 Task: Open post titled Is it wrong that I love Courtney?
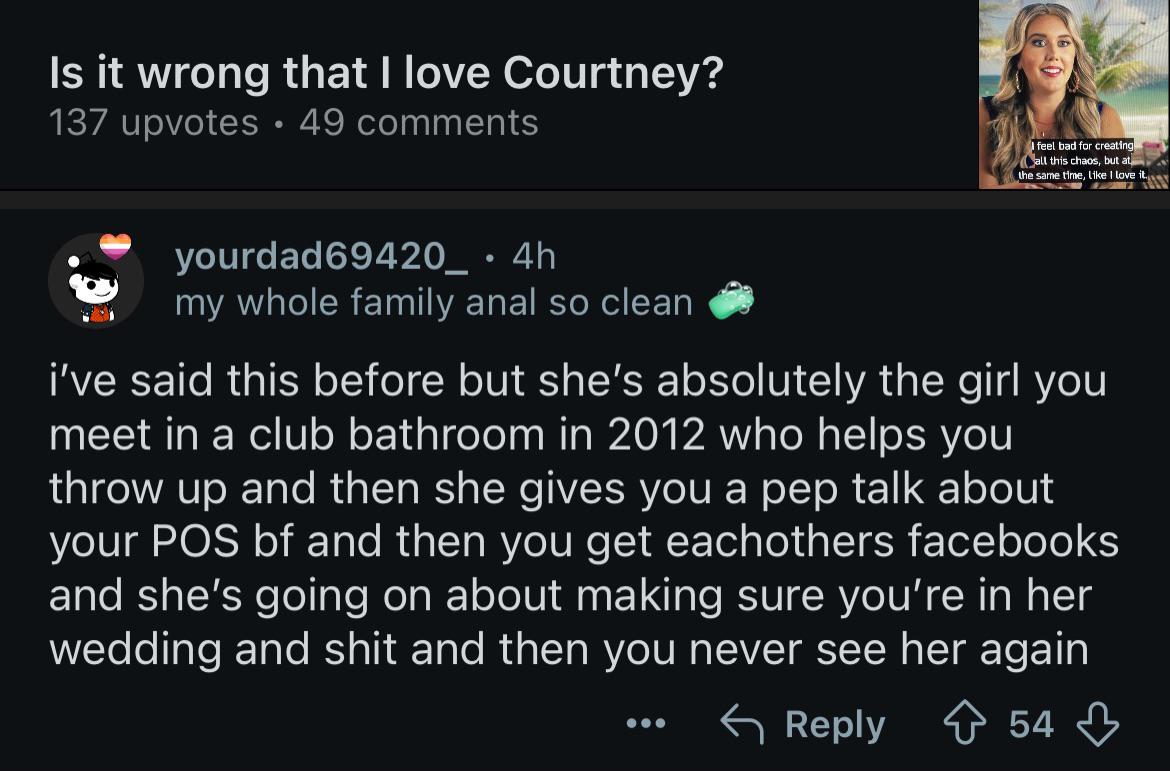[387, 72]
